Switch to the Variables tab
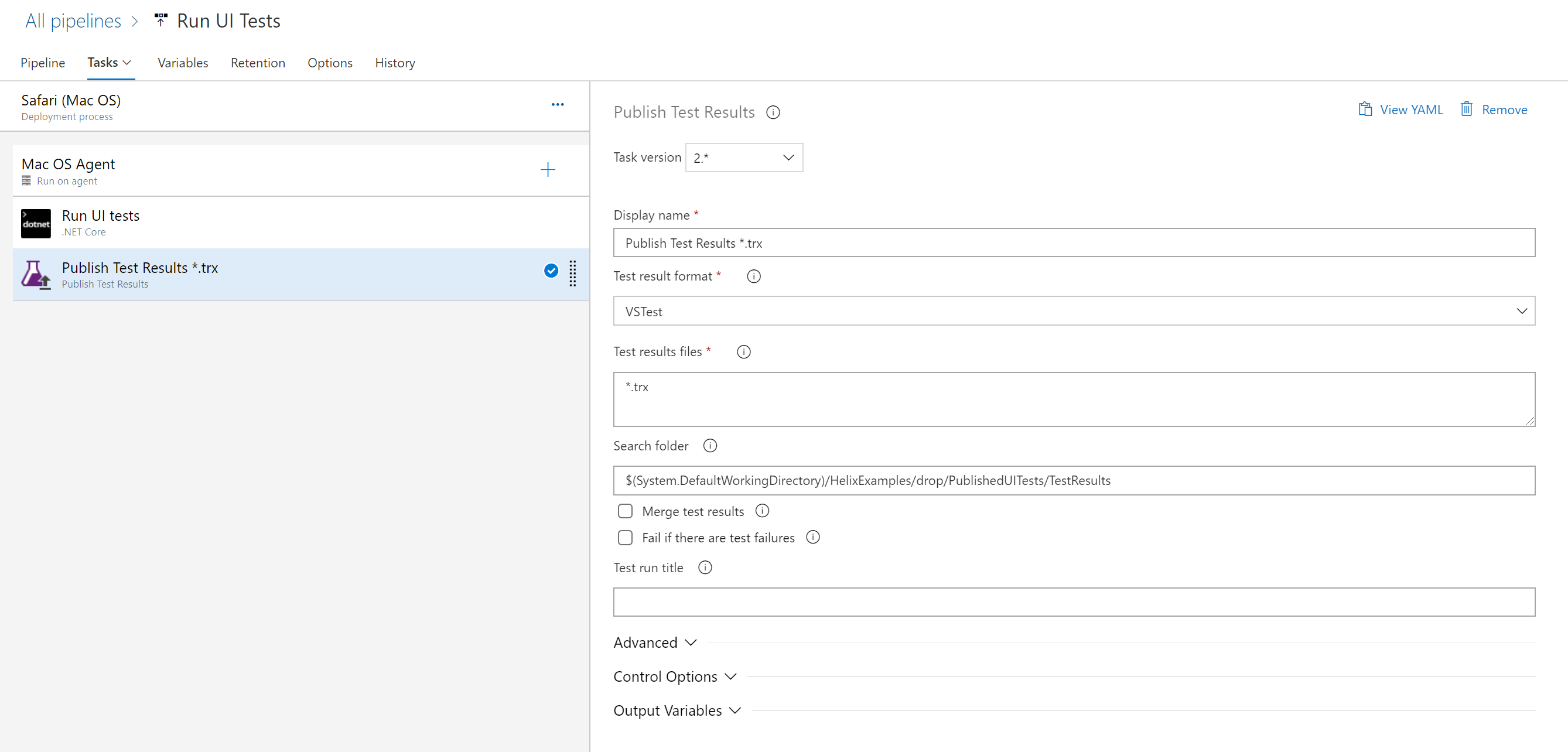This screenshot has height=752, width=1568. point(183,63)
